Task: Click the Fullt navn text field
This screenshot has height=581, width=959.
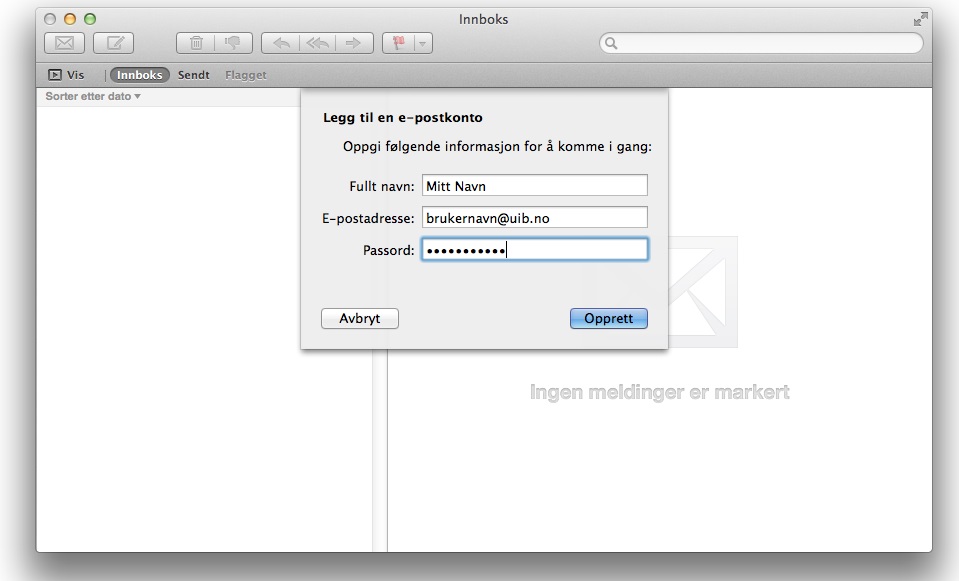Action: (x=534, y=186)
